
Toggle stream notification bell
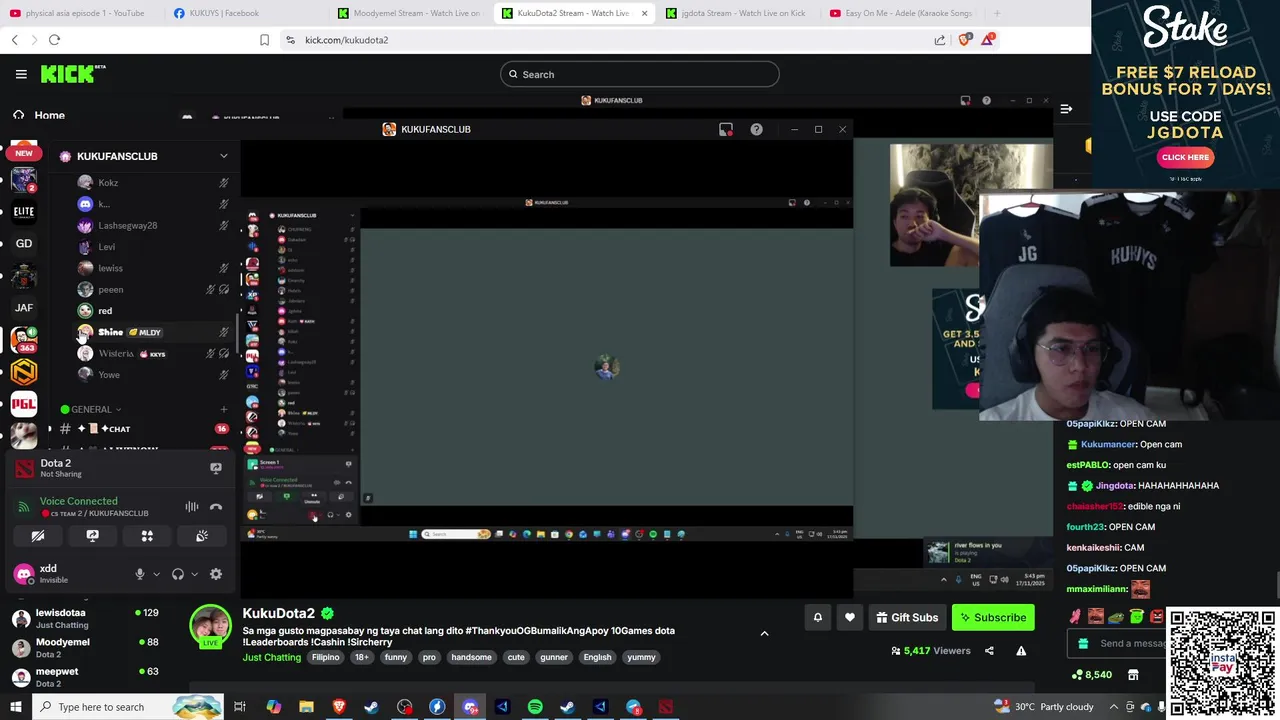pos(817,618)
